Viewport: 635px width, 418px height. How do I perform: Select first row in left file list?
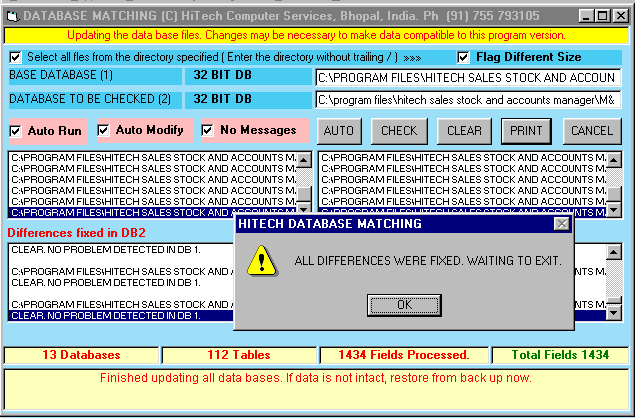(153, 158)
